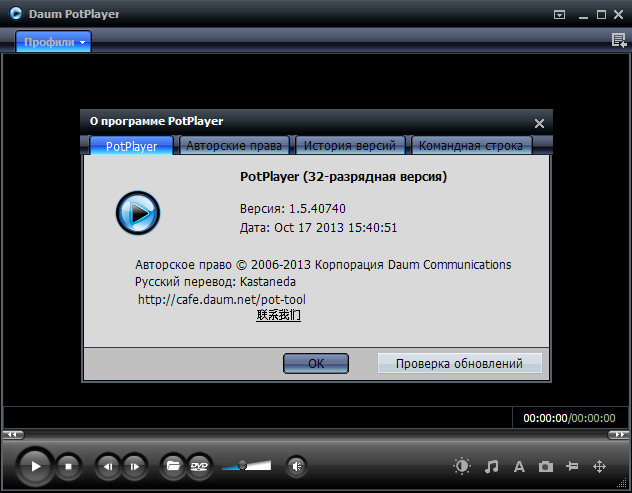
Task: Mute audio with the speaker icon
Action: click(296, 466)
